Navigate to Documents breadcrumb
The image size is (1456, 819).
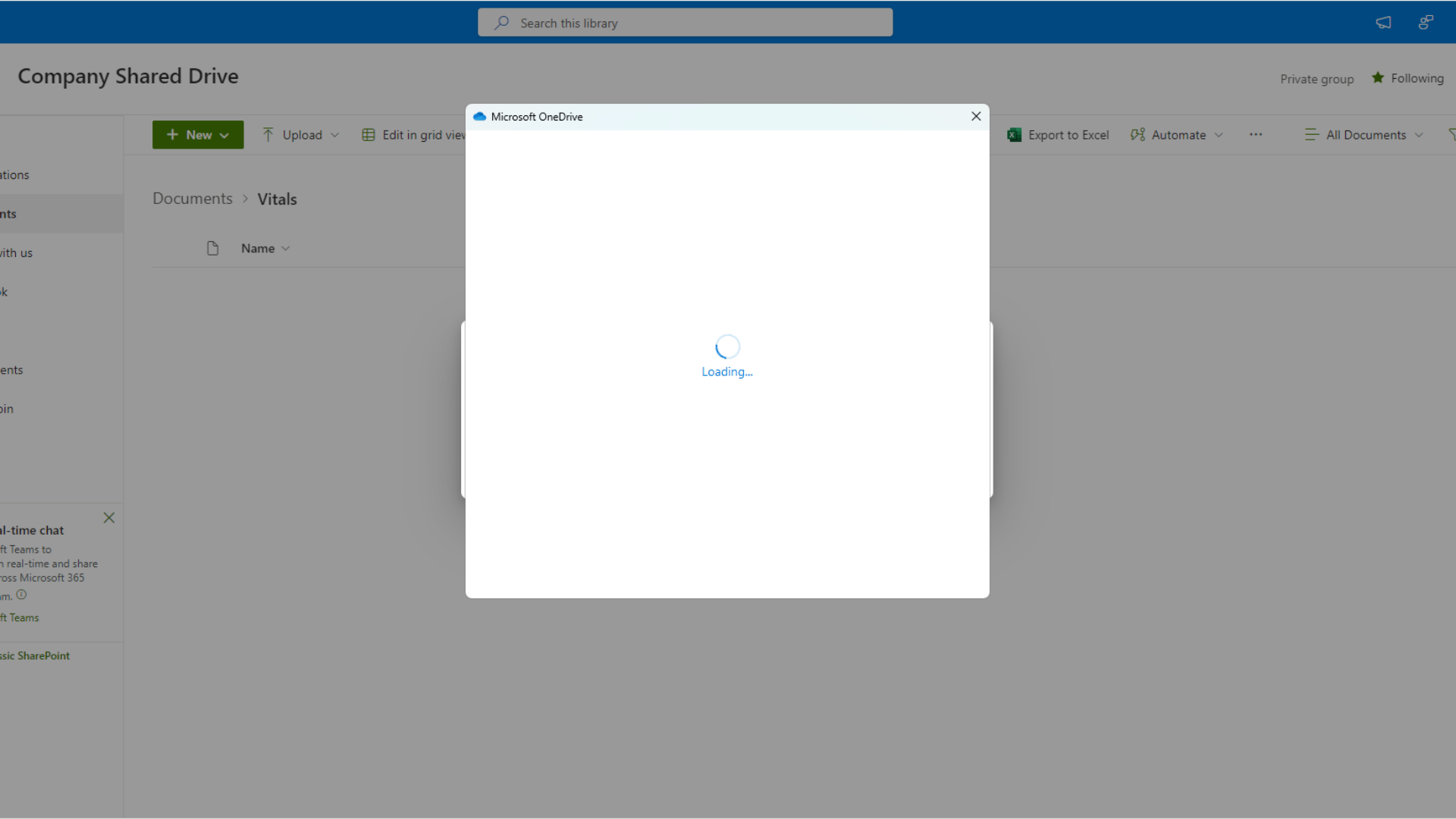(x=193, y=199)
